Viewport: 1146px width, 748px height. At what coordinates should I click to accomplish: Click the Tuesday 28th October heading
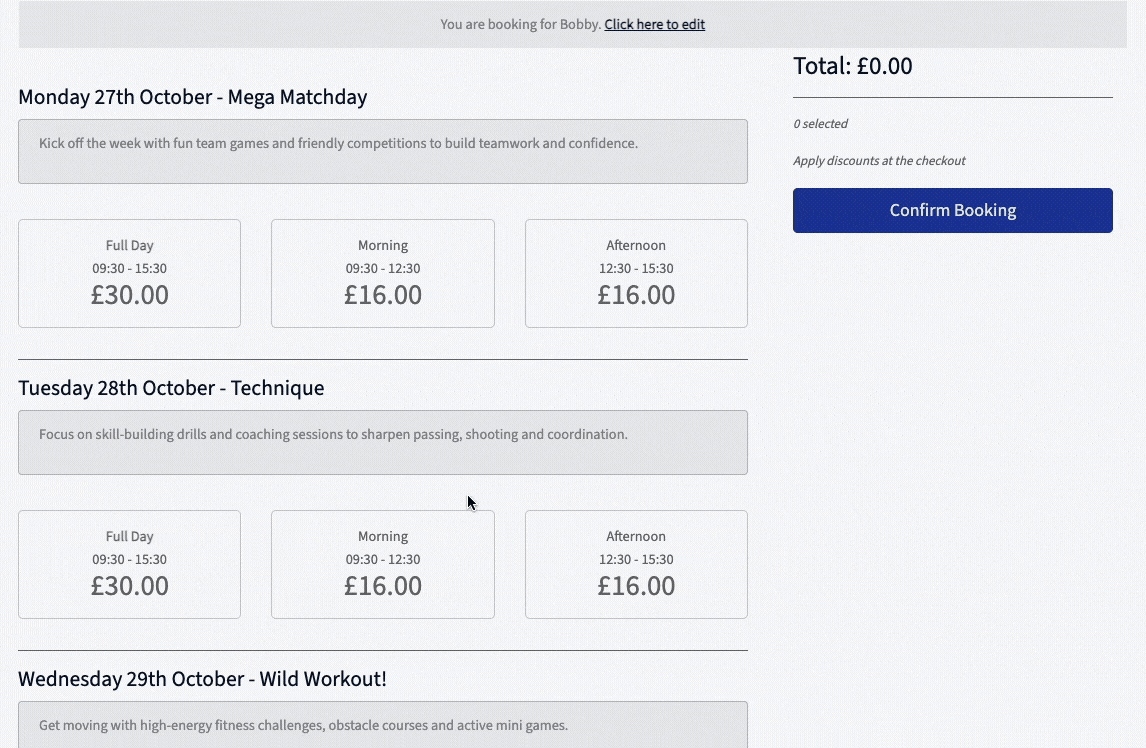click(x=171, y=388)
